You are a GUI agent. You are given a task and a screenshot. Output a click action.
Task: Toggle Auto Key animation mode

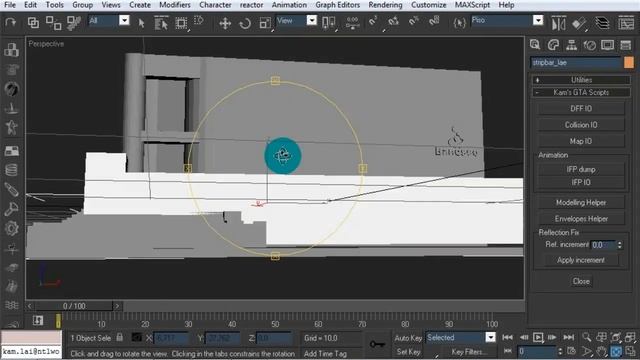coord(408,338)
